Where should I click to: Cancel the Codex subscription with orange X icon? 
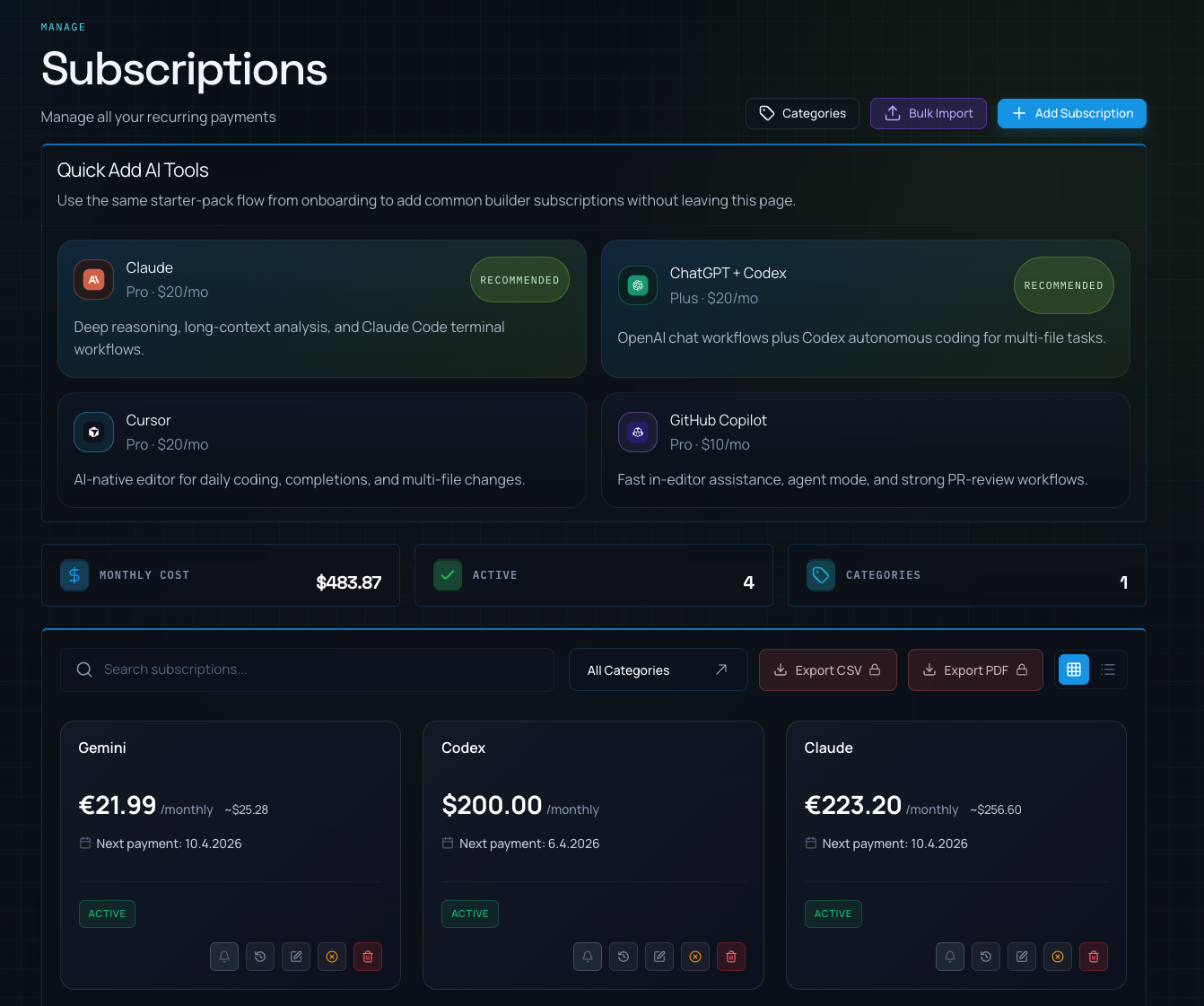coord(695,957)
